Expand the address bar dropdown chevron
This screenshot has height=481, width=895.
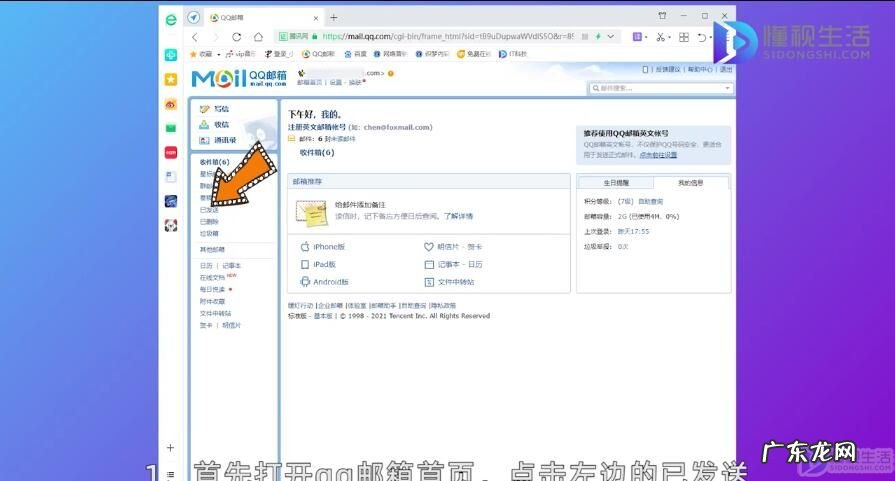click(611, 37)
